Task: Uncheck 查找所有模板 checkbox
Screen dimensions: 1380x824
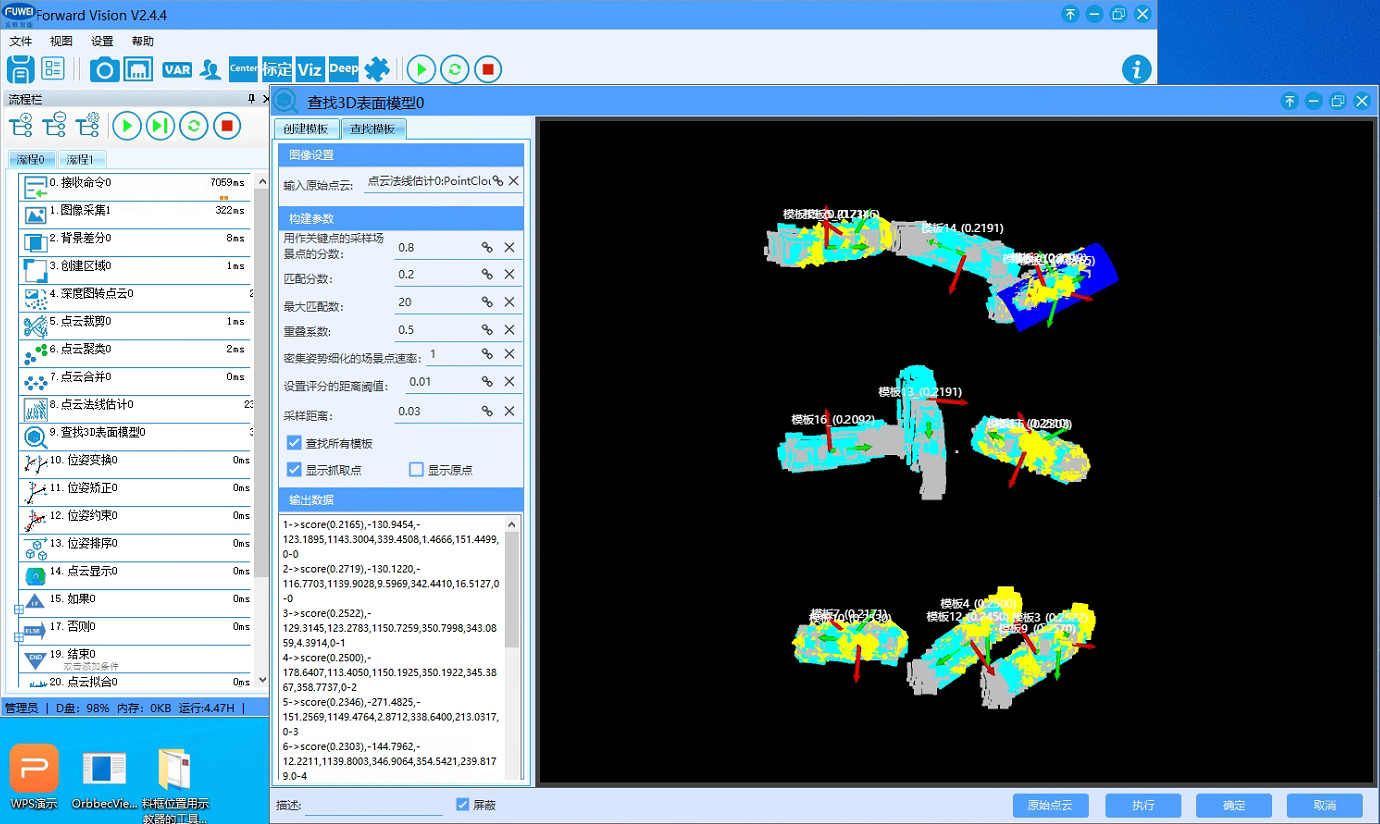Action: coord(294,443)
